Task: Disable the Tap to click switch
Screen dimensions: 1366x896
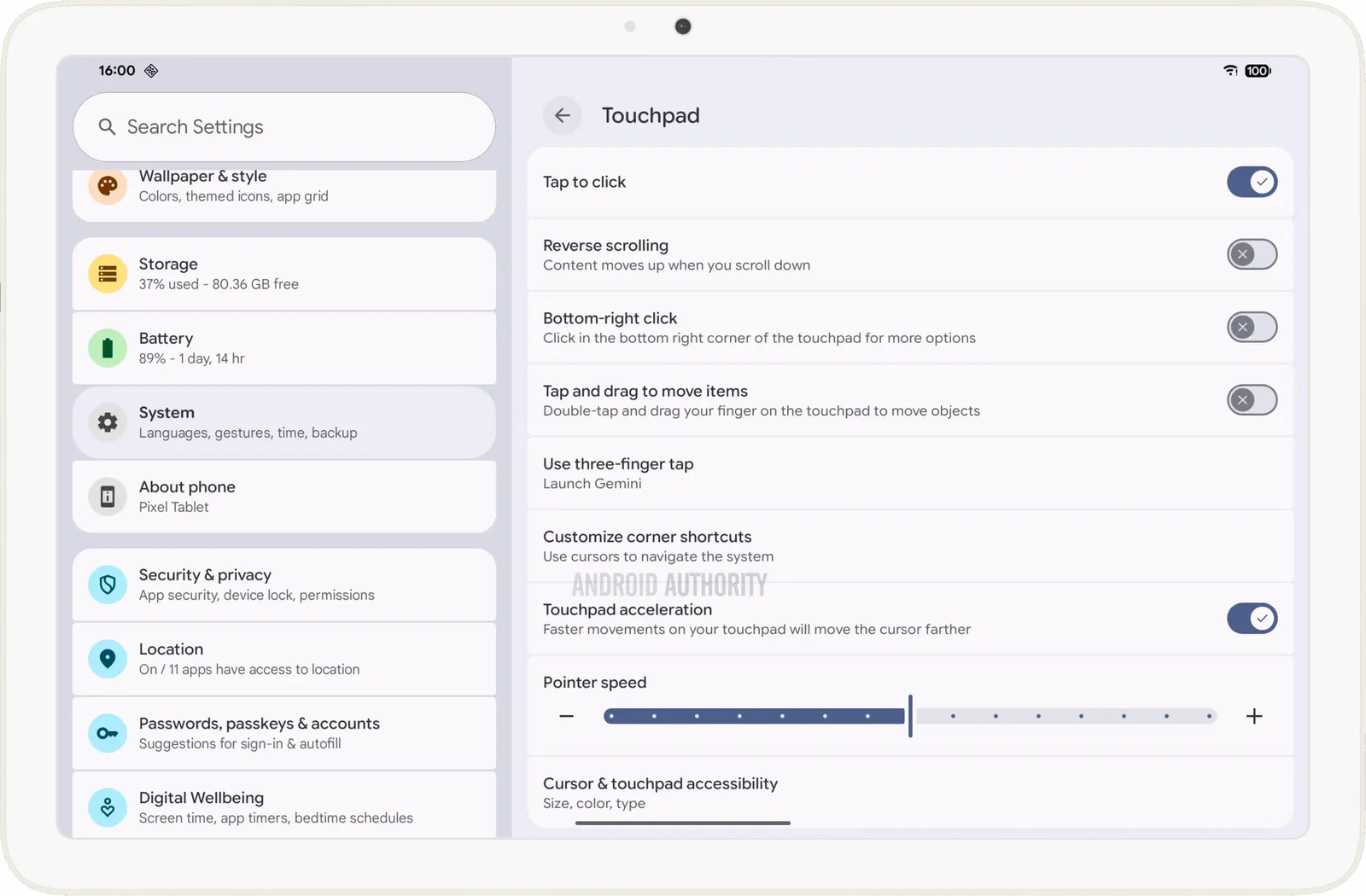Action: point(1252,182)
